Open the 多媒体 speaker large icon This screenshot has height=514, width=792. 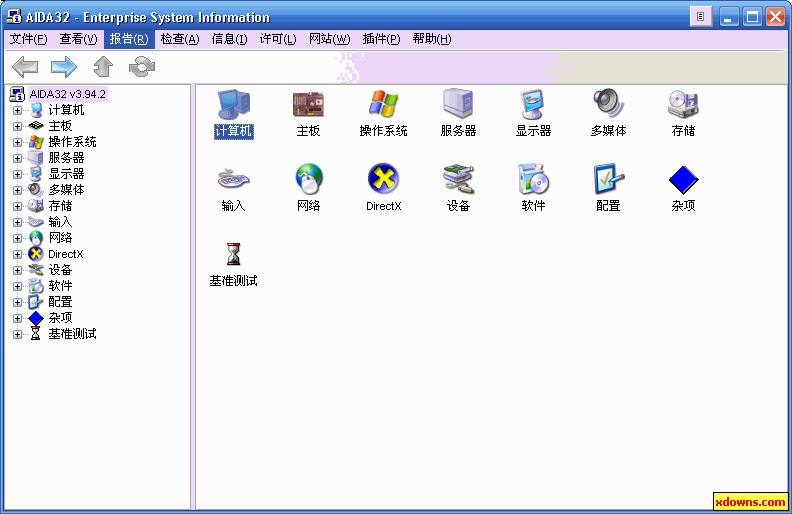(x=608, y=104)
